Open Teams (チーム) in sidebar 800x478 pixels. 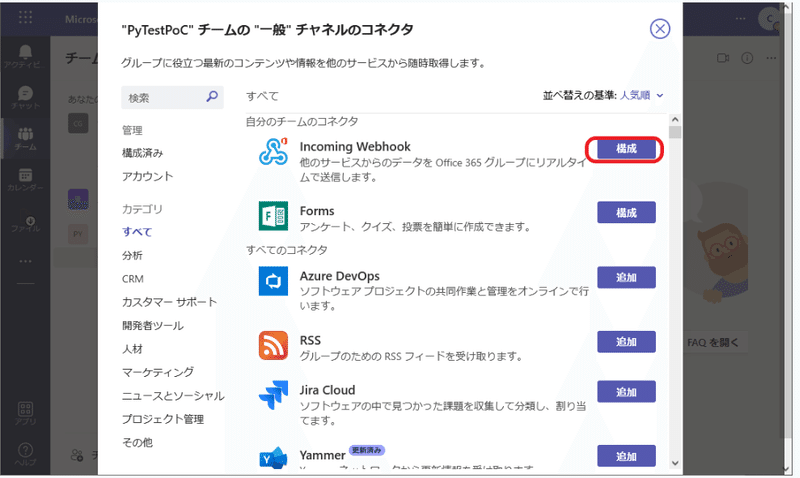(x=25, y=138)
